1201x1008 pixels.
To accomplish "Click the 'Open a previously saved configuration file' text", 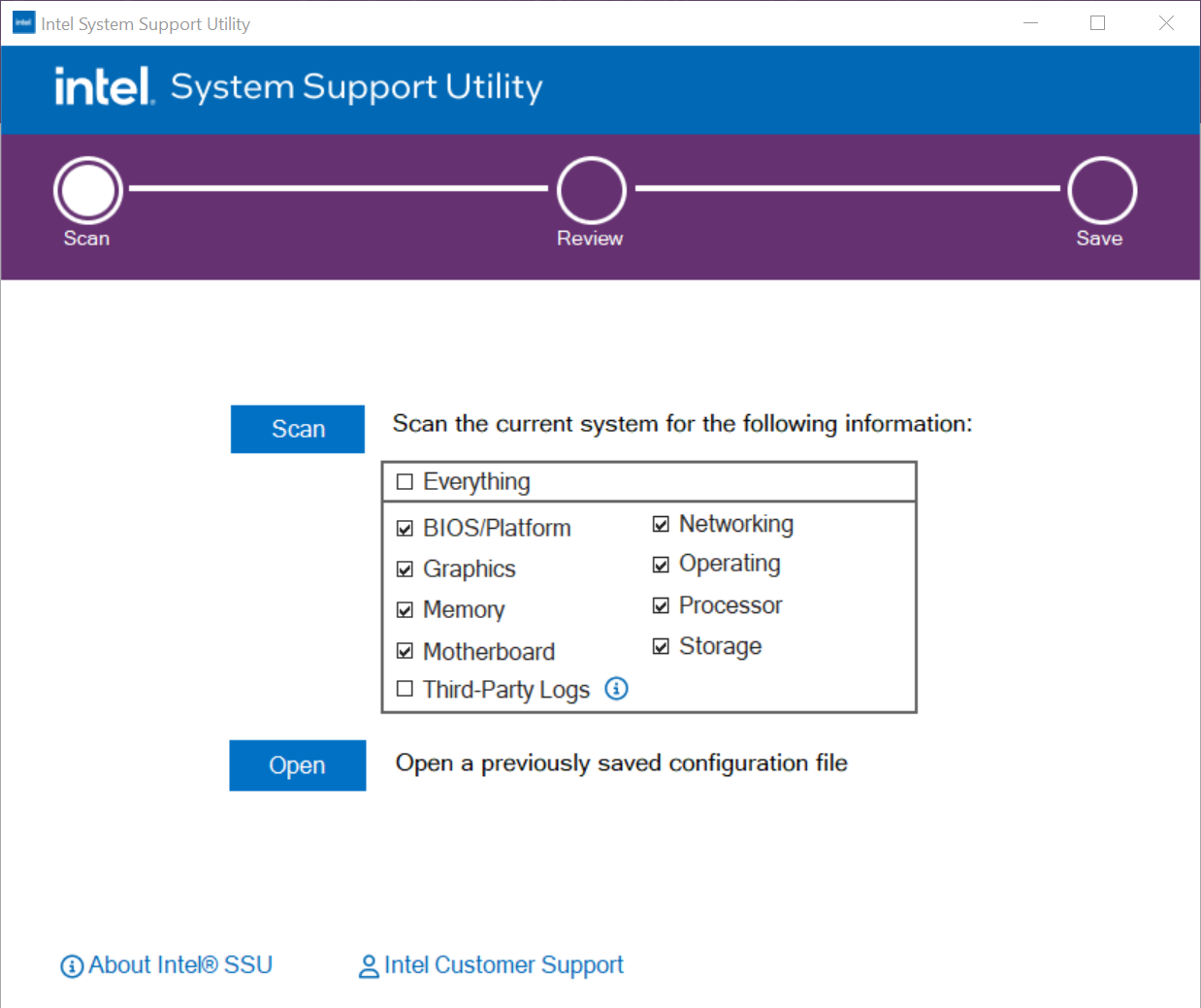I will (x=622, y=764).
